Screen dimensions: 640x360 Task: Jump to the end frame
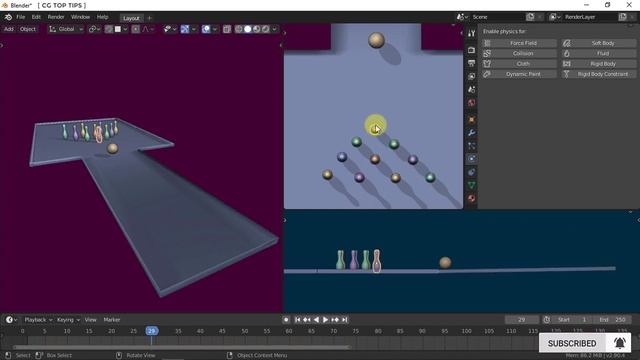344,320
